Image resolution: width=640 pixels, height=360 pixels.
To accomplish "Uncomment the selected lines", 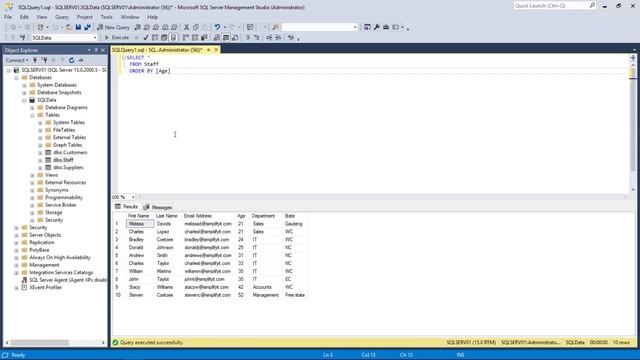I will pos(257,38).
